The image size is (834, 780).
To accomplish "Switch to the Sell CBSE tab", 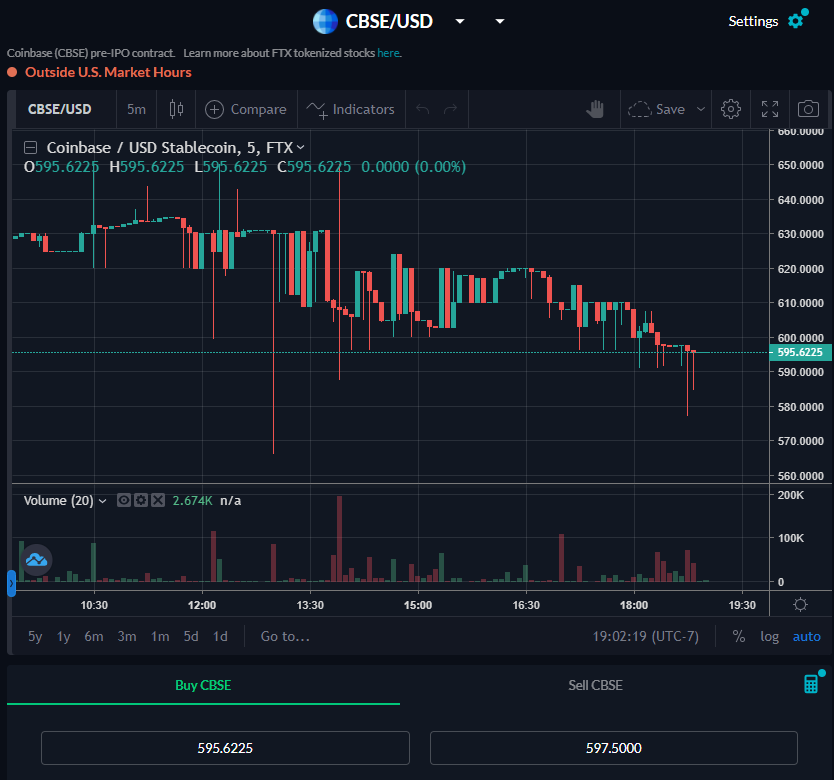I will [595, 685].
